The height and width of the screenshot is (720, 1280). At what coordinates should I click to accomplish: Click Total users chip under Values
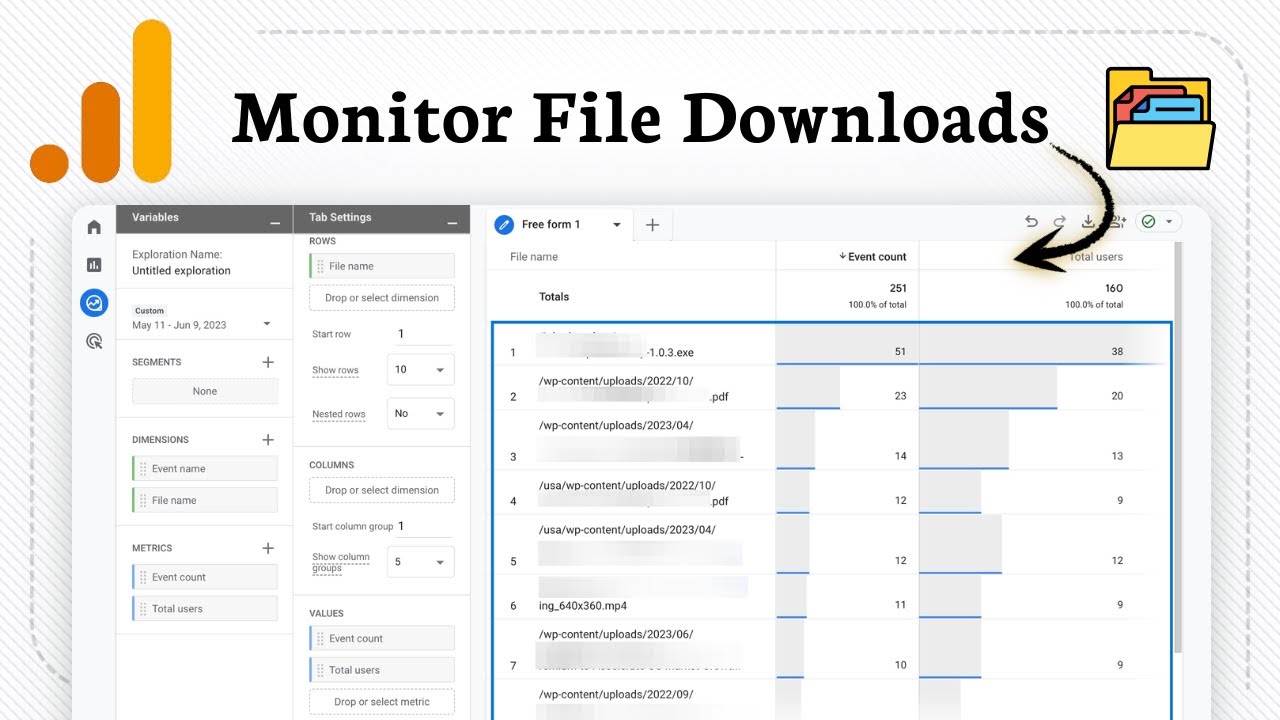coord(382,670)
